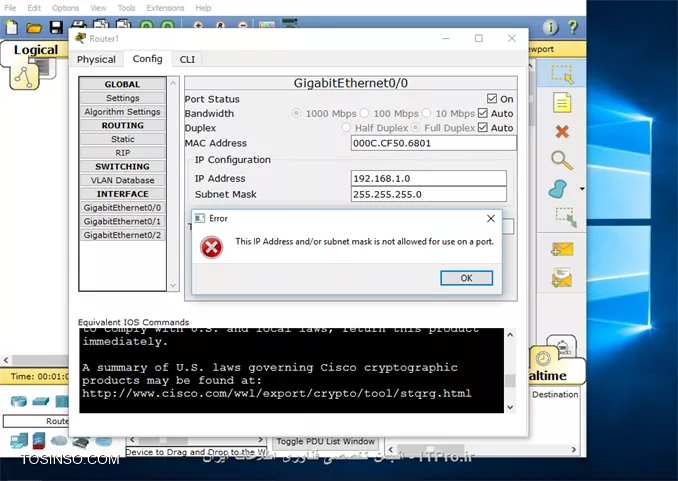Toggle Port Status On checkbox

click(x=492, y=99)
